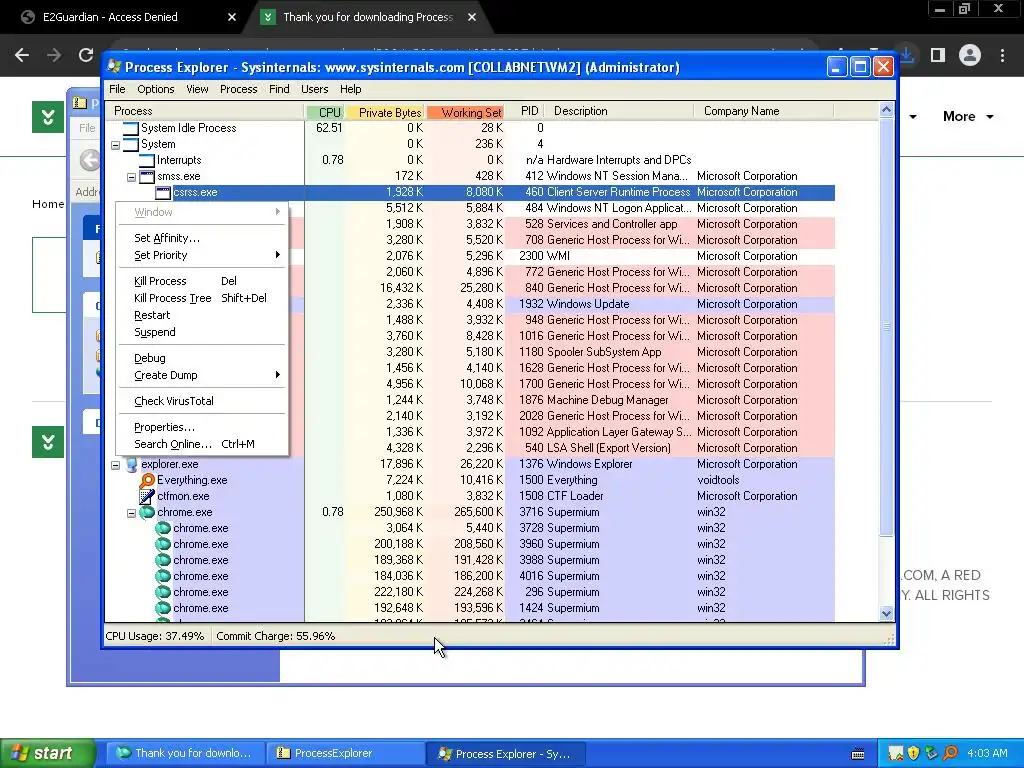Click the Everything search tray icon
The width and height of the screenshot is (1024, 768).
tap(950, 753)
